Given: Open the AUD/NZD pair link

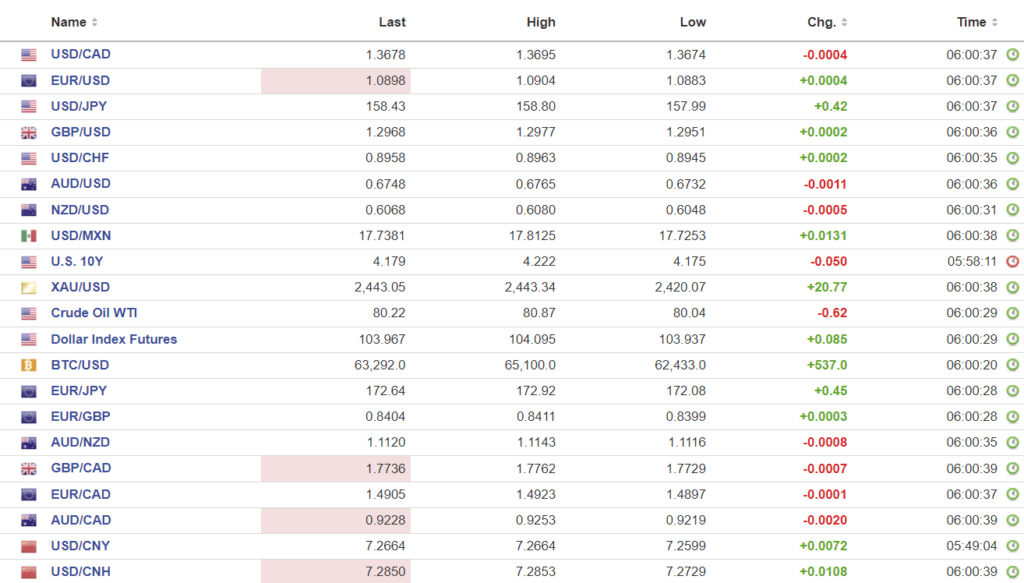Looking at the screenshot, I should point(81,443).
